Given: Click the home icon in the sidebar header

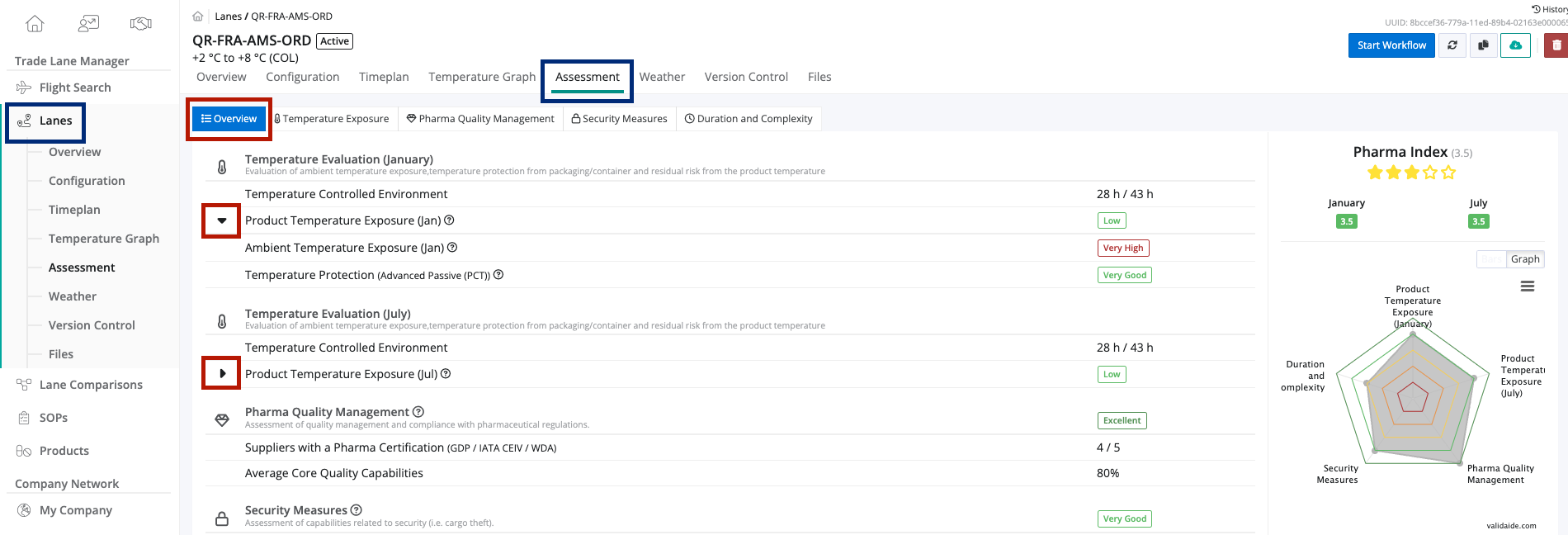Looking at the screenshot, I should (35, 24).
